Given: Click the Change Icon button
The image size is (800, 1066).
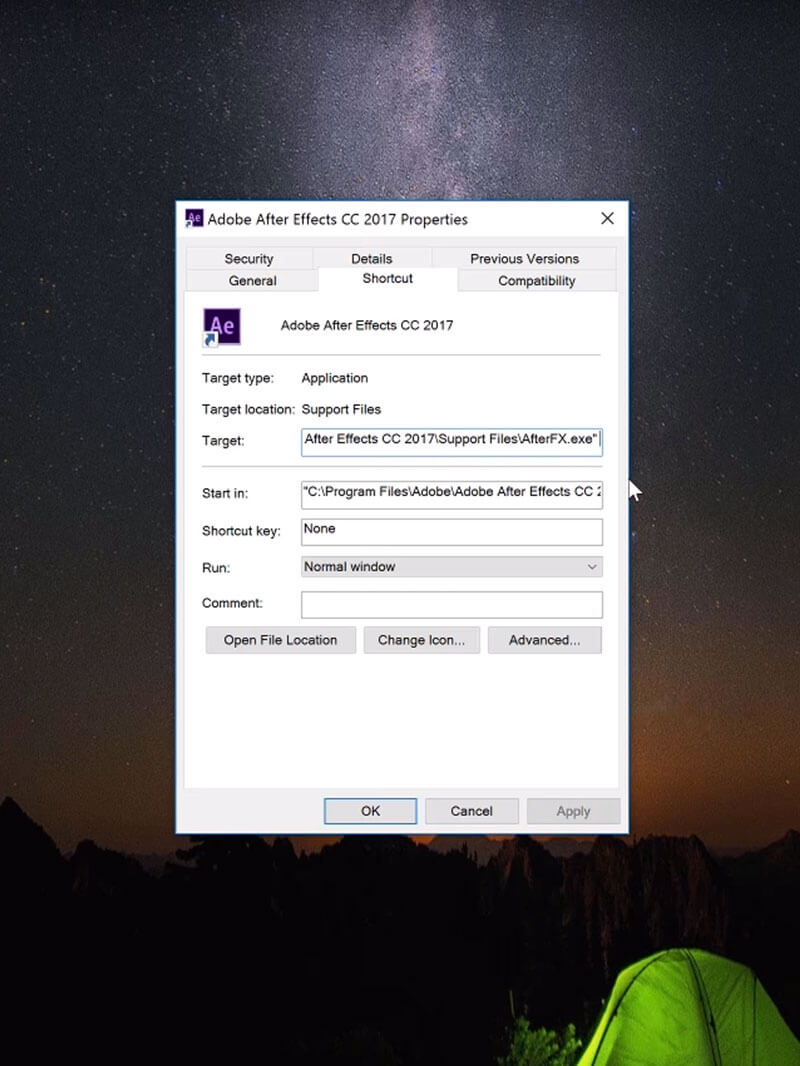Looking at the screenshot, I should (x=421, y=640).
